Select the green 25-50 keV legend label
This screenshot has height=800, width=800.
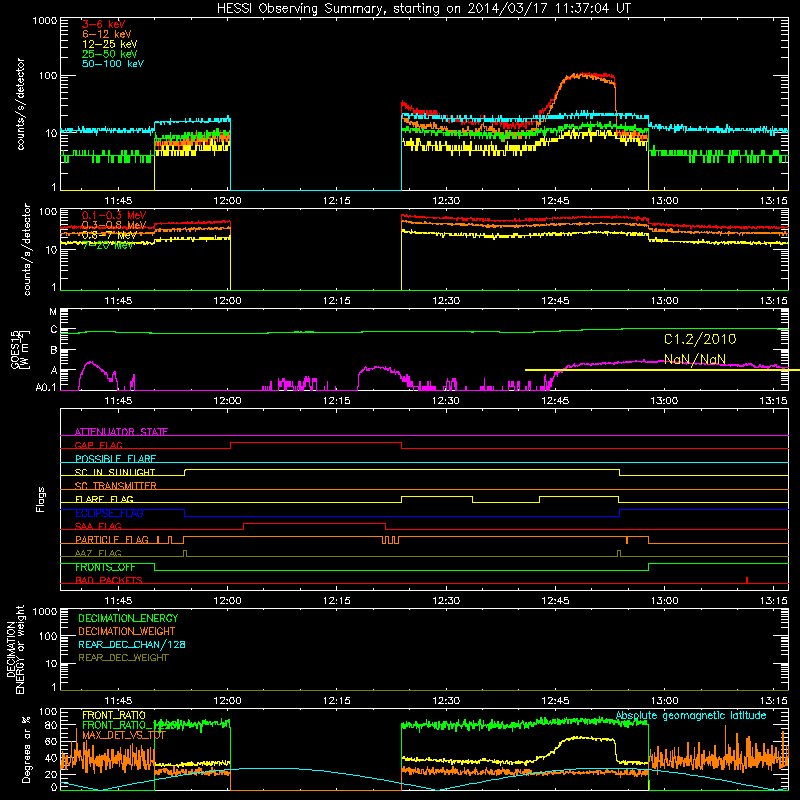pos(110,54)
